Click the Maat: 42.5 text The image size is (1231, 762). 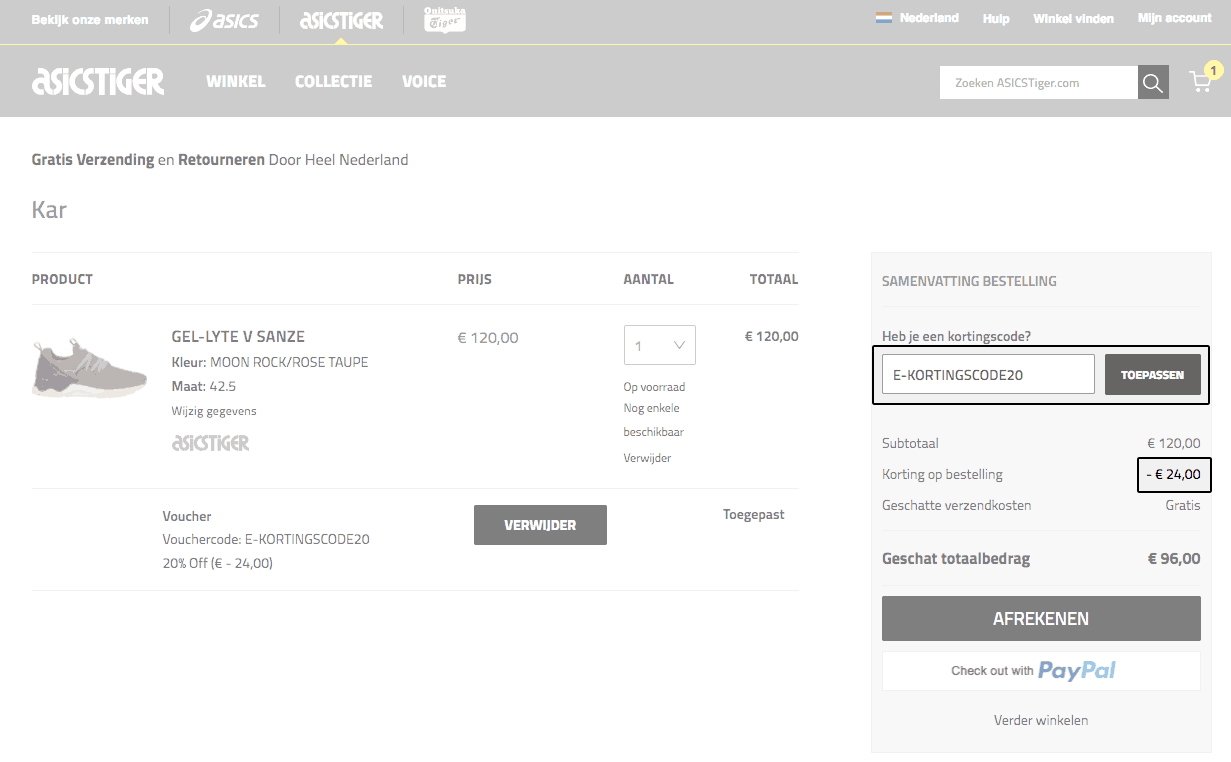(x=204, y=386)
